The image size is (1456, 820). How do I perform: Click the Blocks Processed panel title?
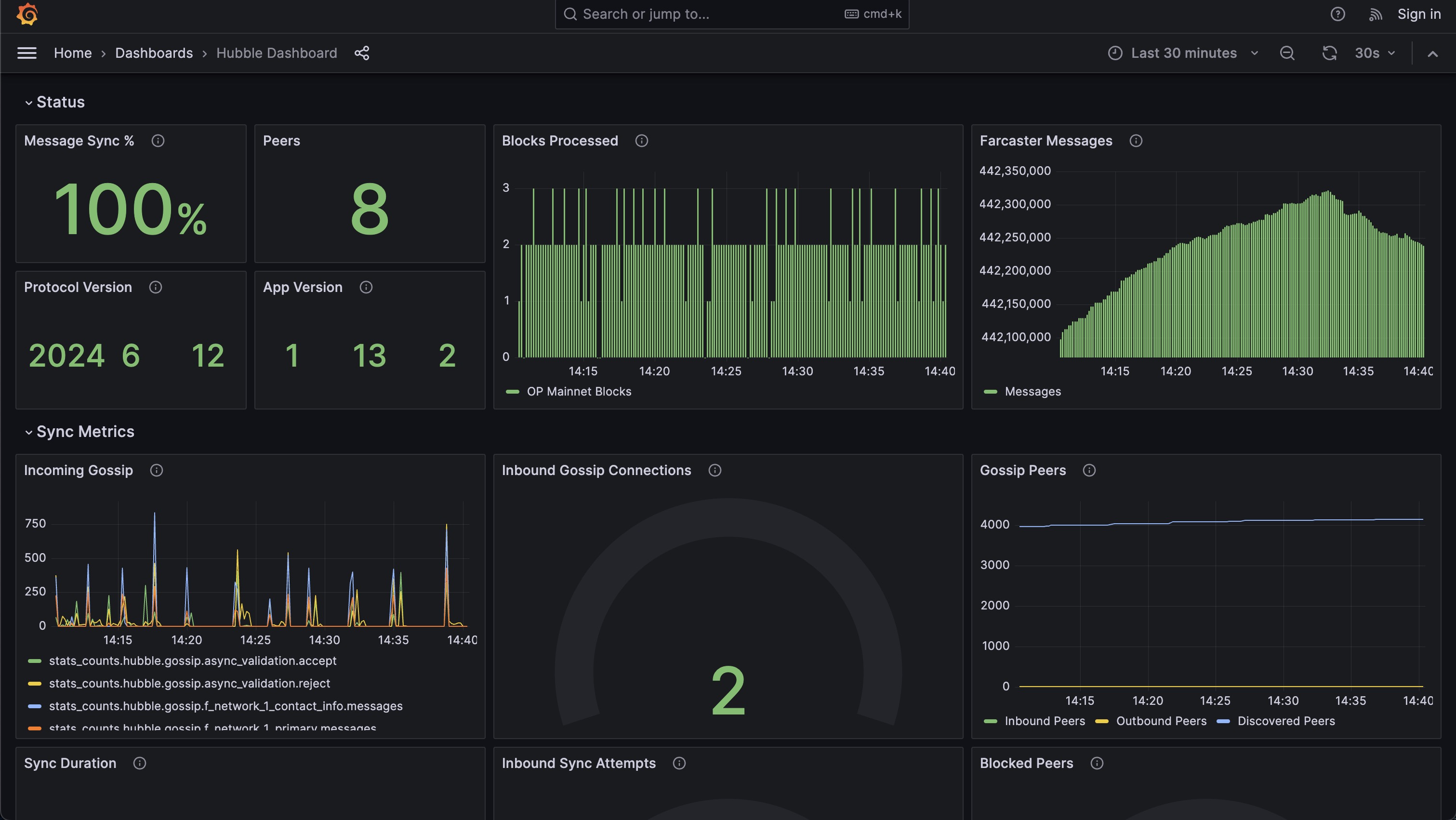tap(559, 141)
